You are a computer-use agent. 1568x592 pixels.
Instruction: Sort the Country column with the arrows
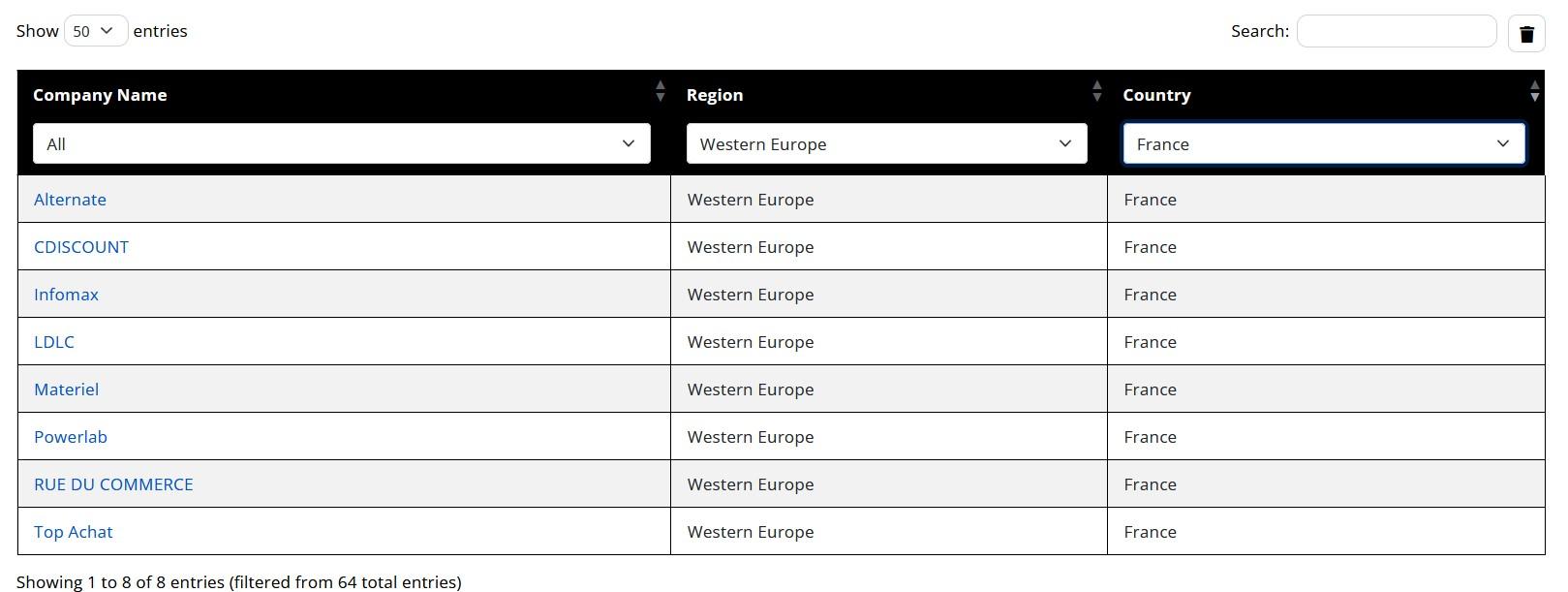coord(1534,92)
